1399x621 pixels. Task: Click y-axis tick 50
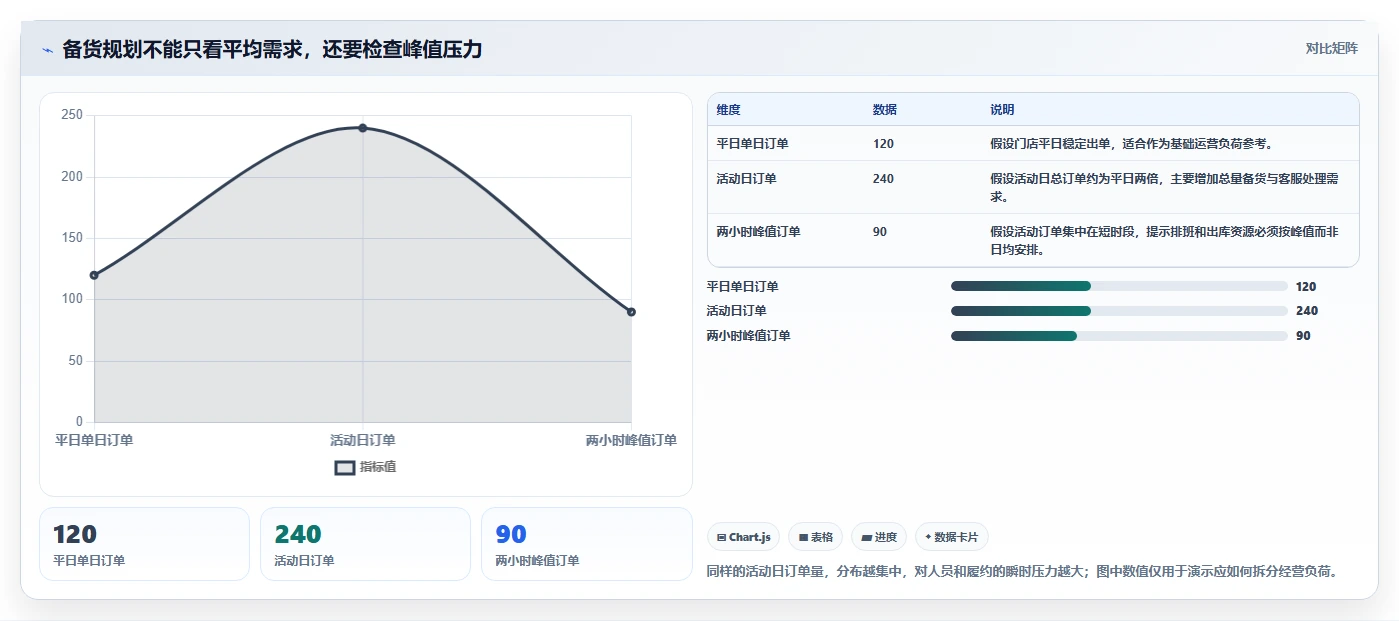click(76, 360)
